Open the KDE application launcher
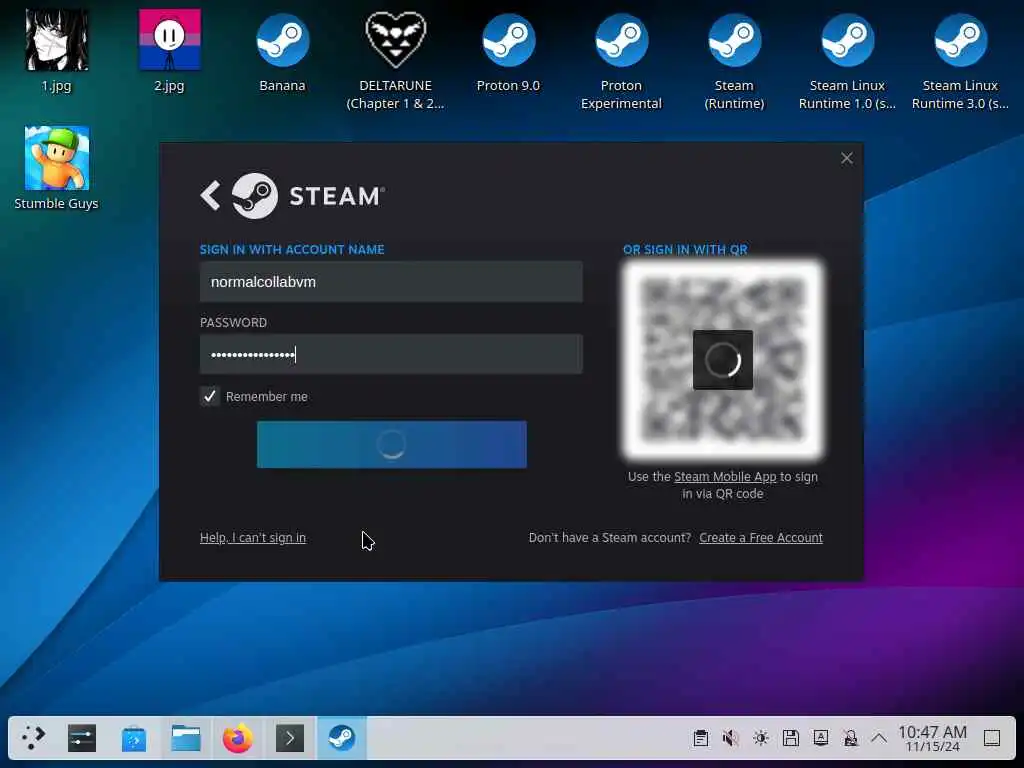Screen dimensions: 1024x768 click(33, 738)
